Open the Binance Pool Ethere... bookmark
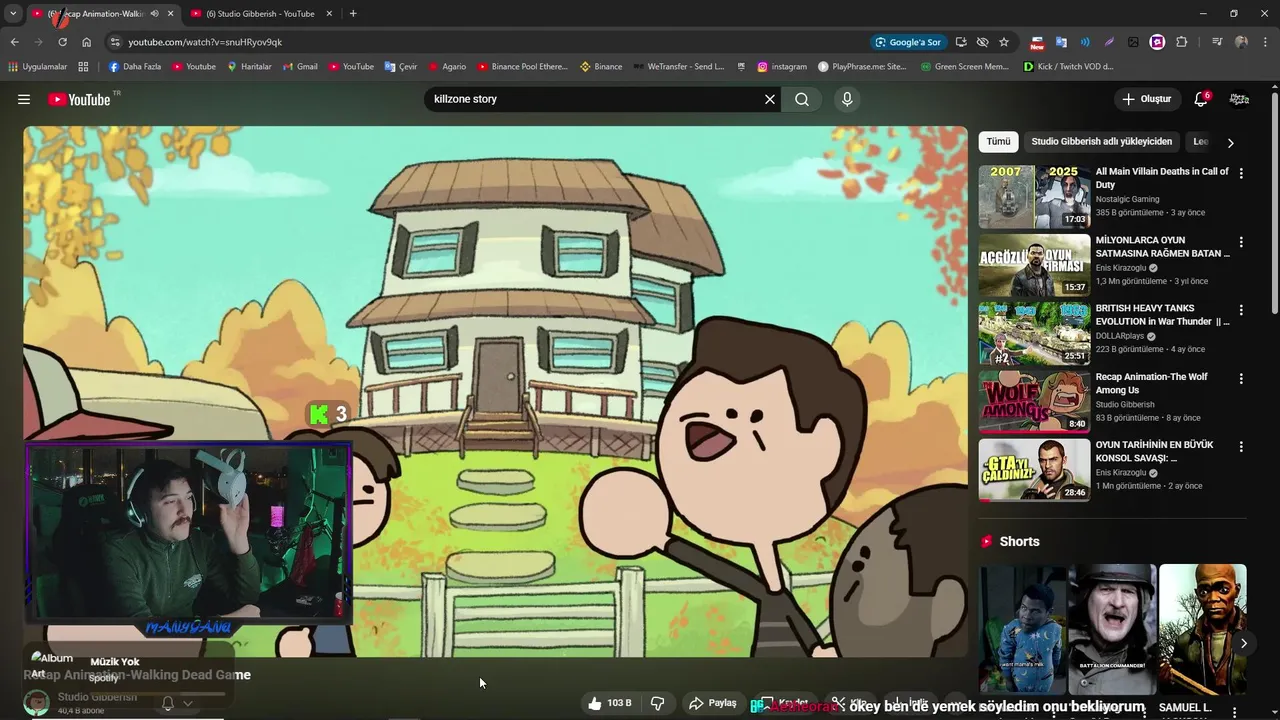Screen dimensions: 1280x720 point(522,67)
